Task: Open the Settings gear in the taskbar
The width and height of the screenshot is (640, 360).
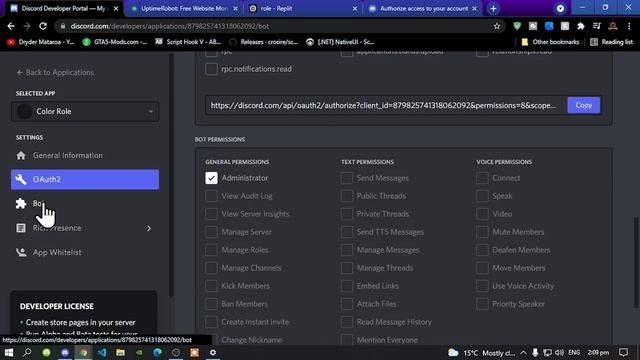Action: click(x=213, y=352)
